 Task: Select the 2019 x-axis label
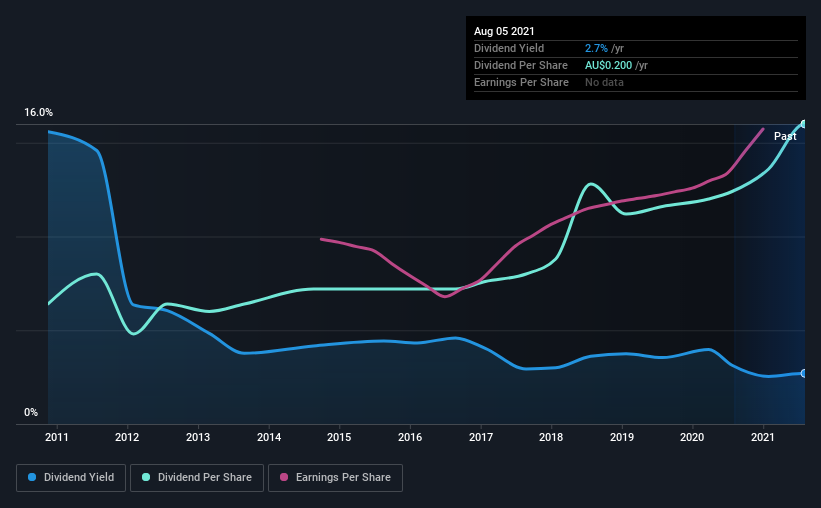tap(622, 437)
